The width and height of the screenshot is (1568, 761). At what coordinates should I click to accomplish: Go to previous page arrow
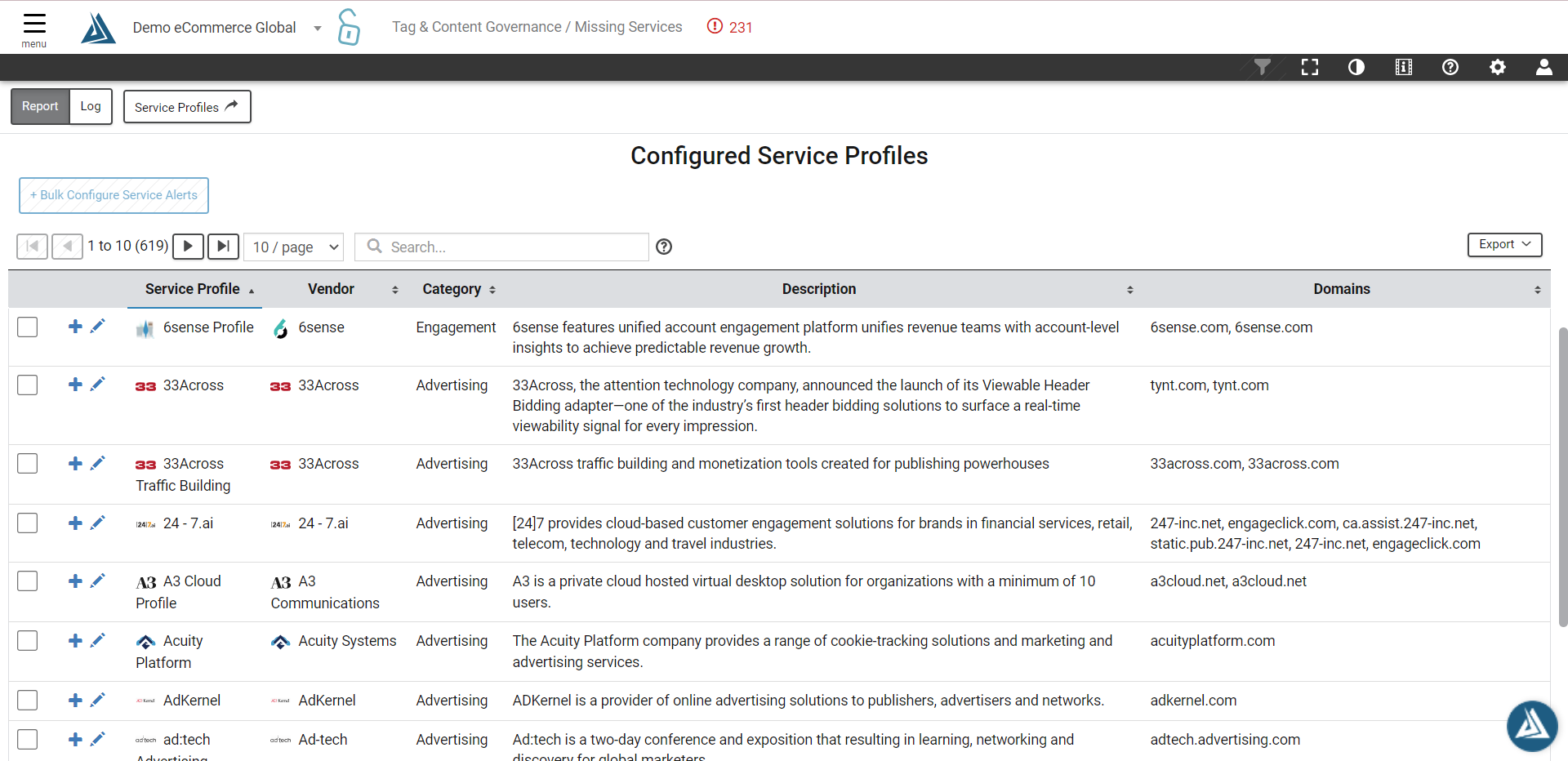pos(67,246)
